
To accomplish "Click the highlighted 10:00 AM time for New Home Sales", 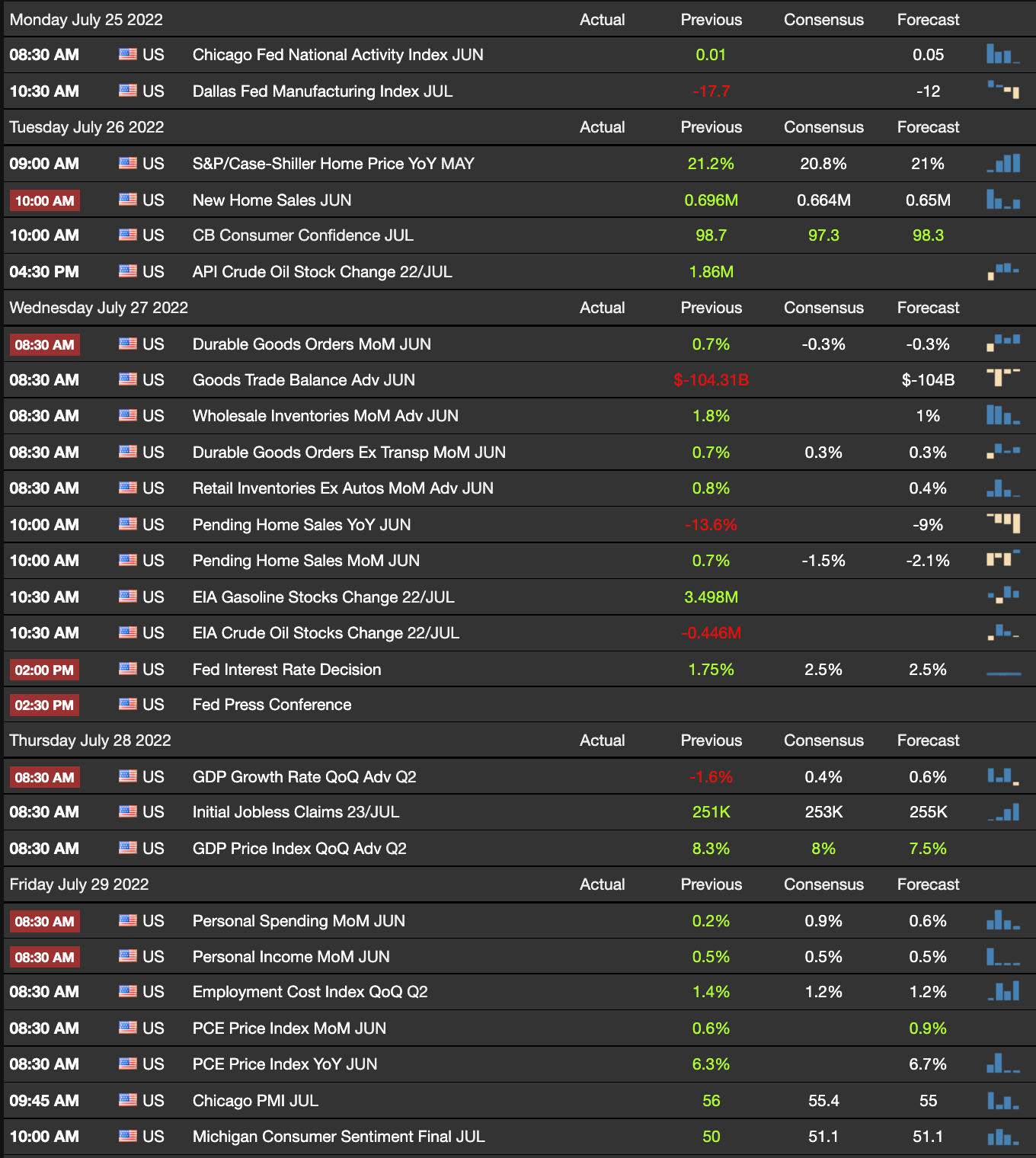I will (x=45, y=201).
